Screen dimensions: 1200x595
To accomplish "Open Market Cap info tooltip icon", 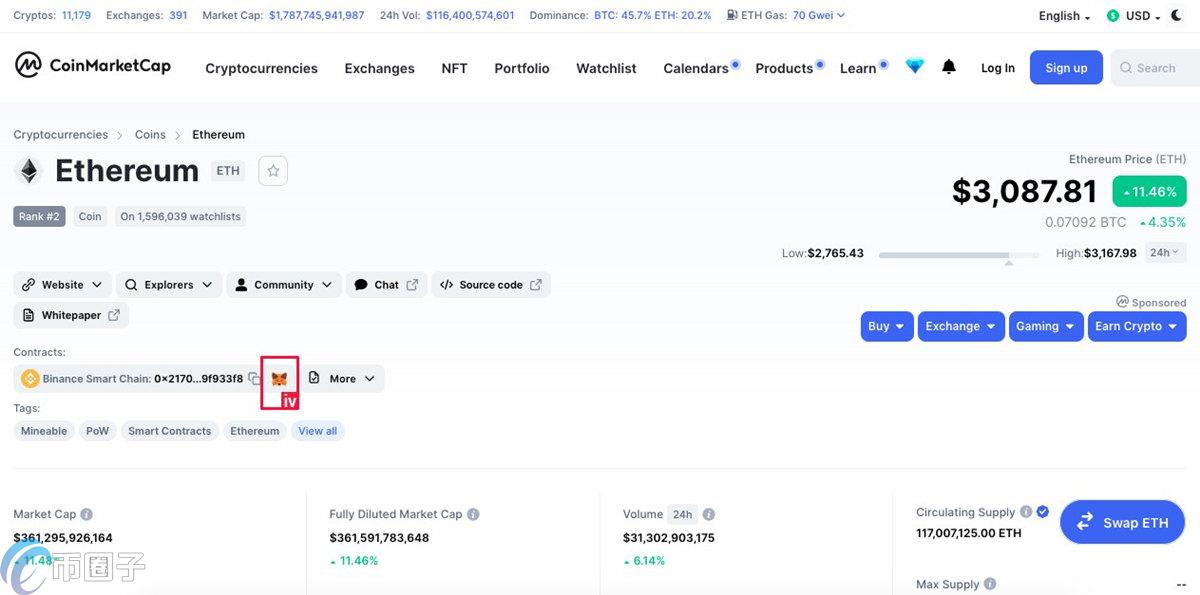I will [87, 514].
